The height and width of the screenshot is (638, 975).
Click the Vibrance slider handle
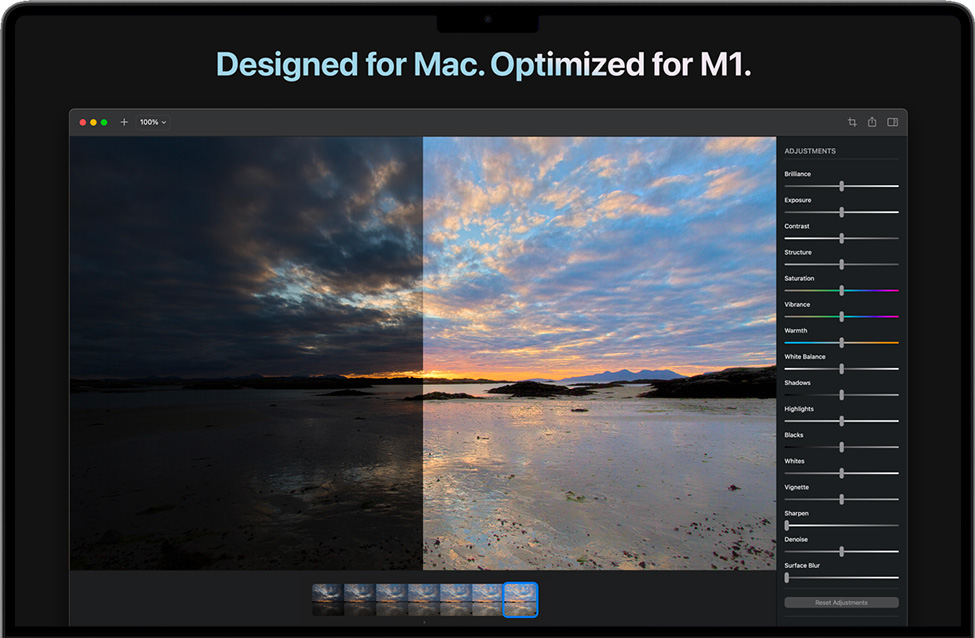[x=842, y=316]
